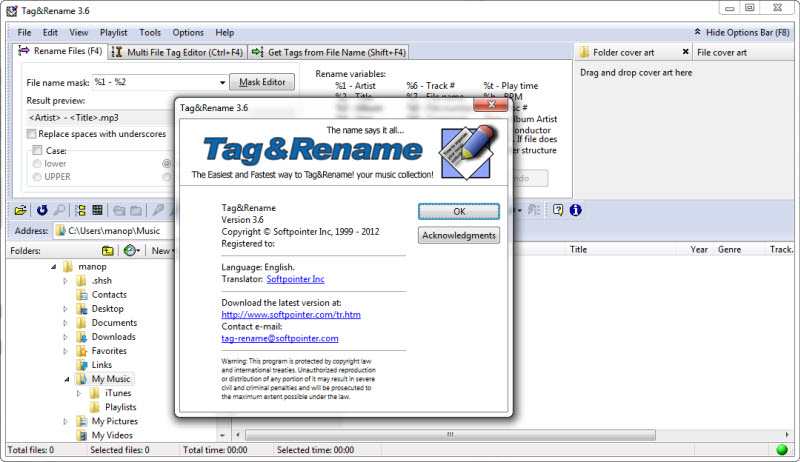Image resolution: width=800 pixels, height=462 pixels.
Task: Expand the .shsh folder node
Action: (x=65, y=281)
